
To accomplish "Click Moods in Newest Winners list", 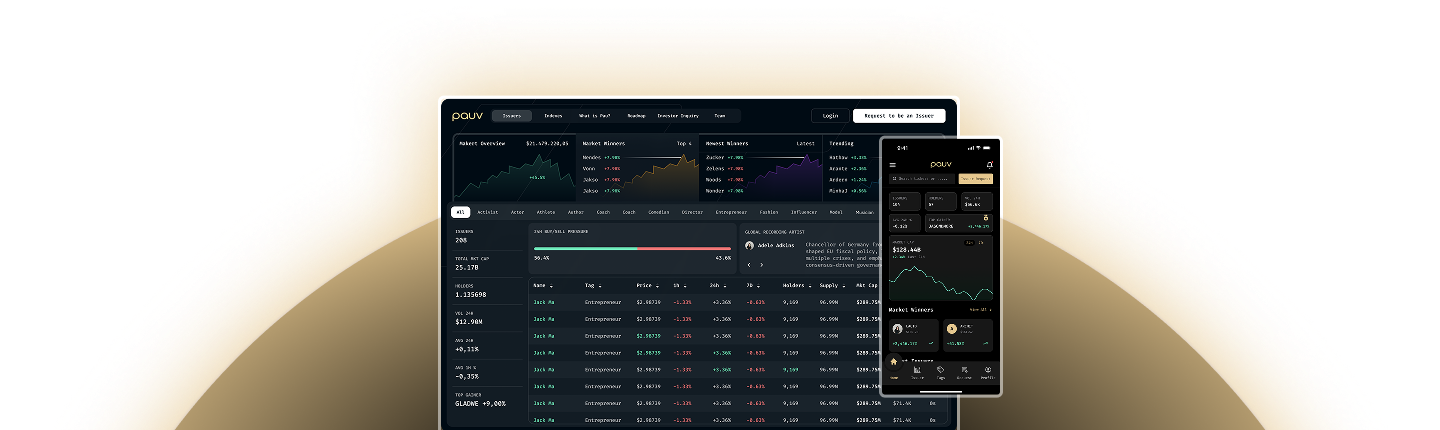I will [x=714, y=179].
